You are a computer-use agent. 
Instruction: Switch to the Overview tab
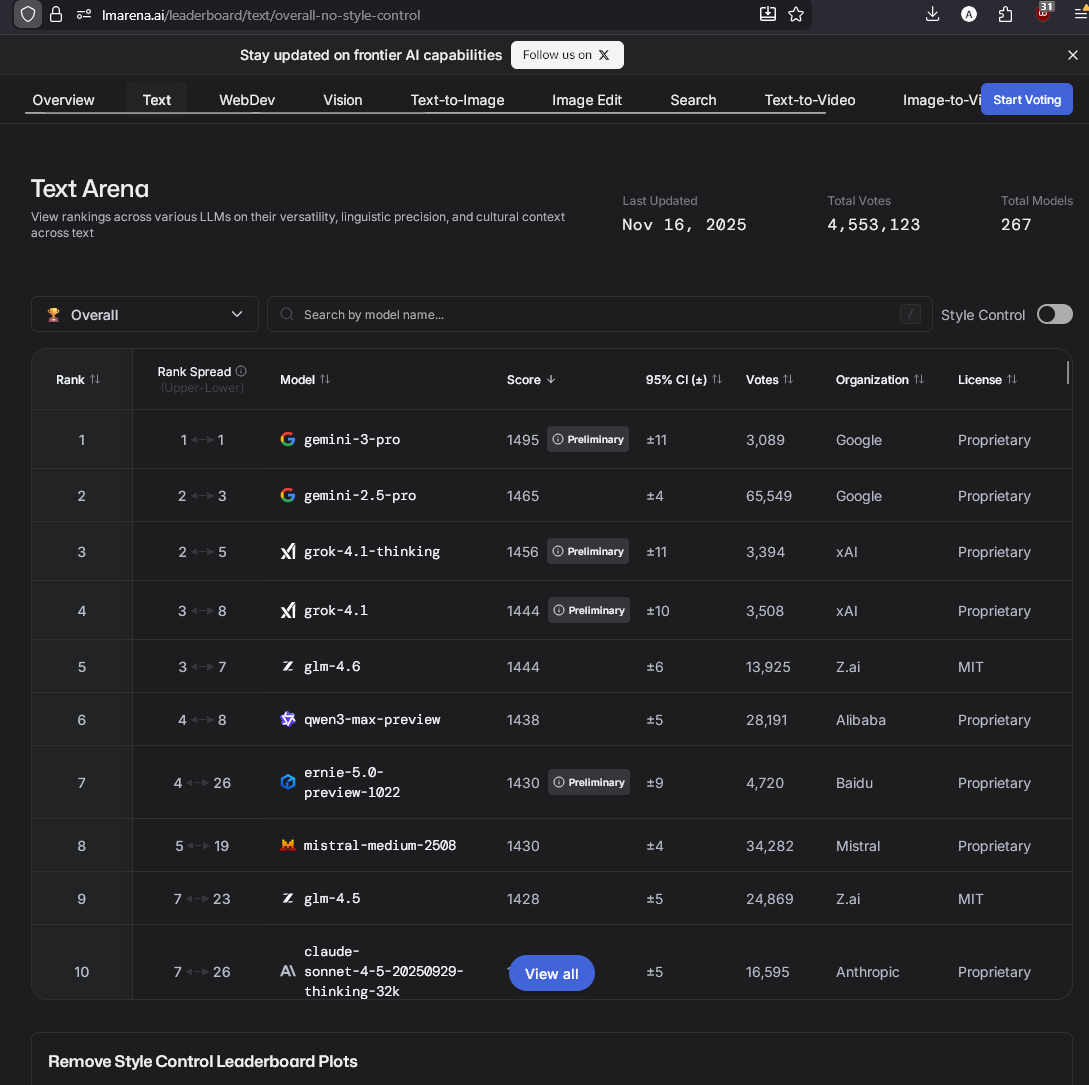click(x=63, y=100)
